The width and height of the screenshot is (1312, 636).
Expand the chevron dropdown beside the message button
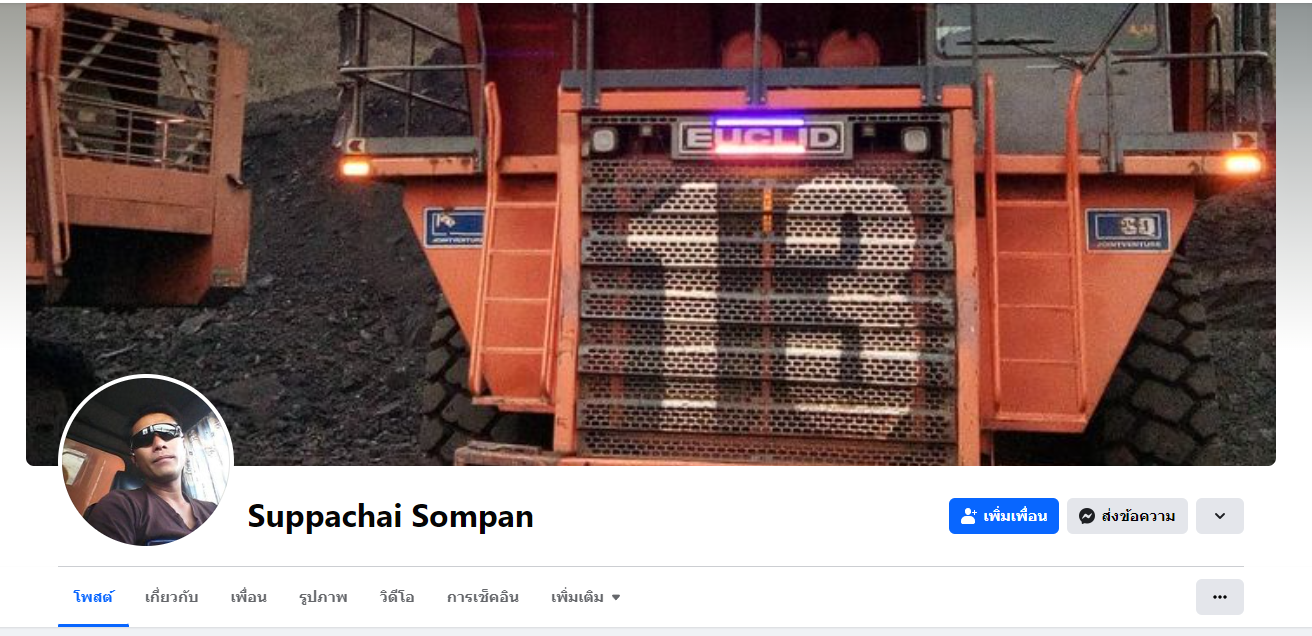1219,516
